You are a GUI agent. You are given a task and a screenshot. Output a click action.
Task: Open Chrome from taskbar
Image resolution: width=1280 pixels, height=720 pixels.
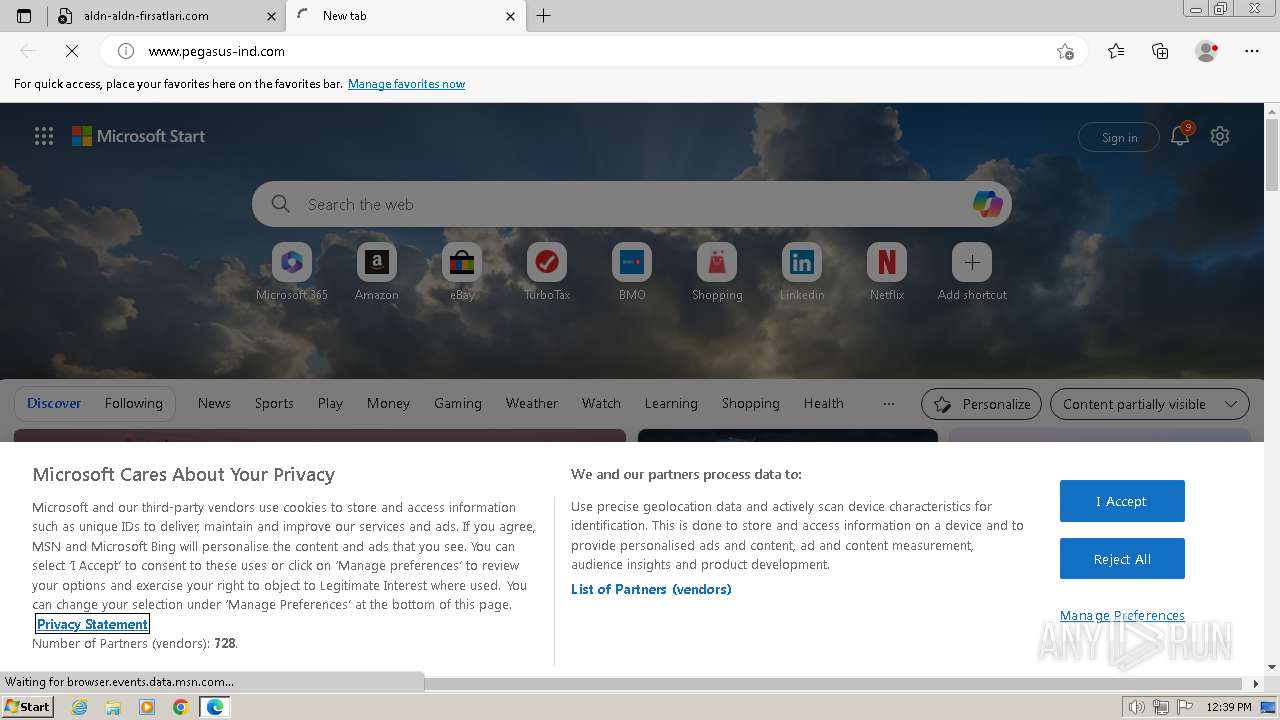[181, 707]
